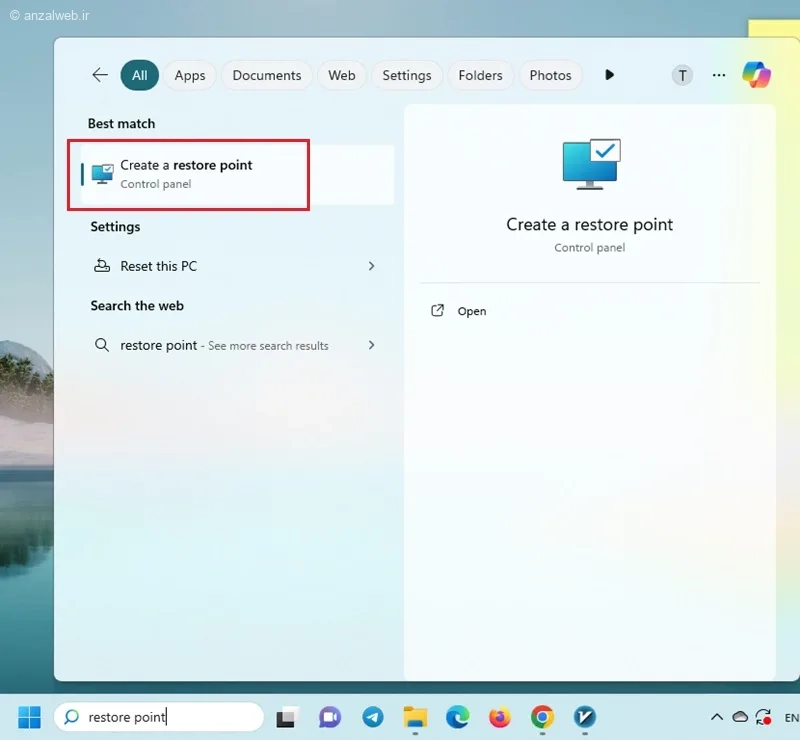Click the back arrow in search panel
Image resolution: width=800 pixels, height=740 pixels.
pyautogui.click(x=100, y=75)
